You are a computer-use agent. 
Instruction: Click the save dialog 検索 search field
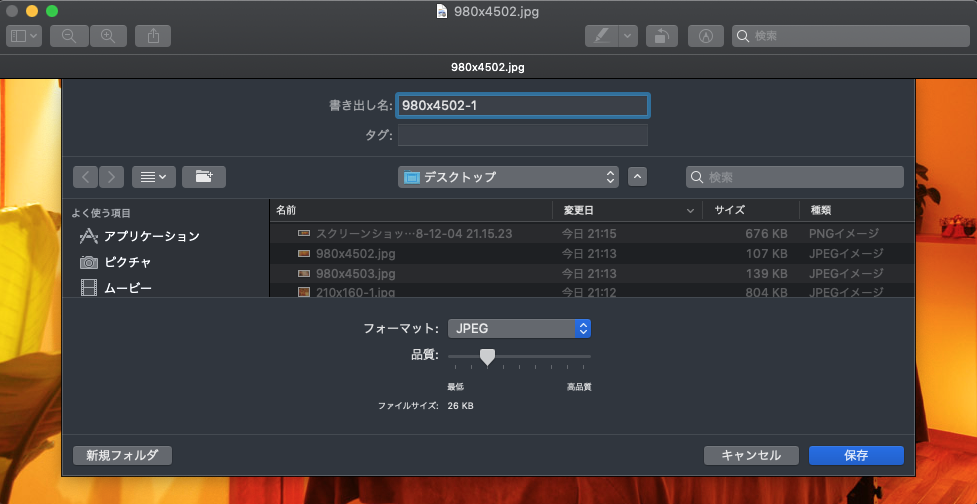[795, 177]
